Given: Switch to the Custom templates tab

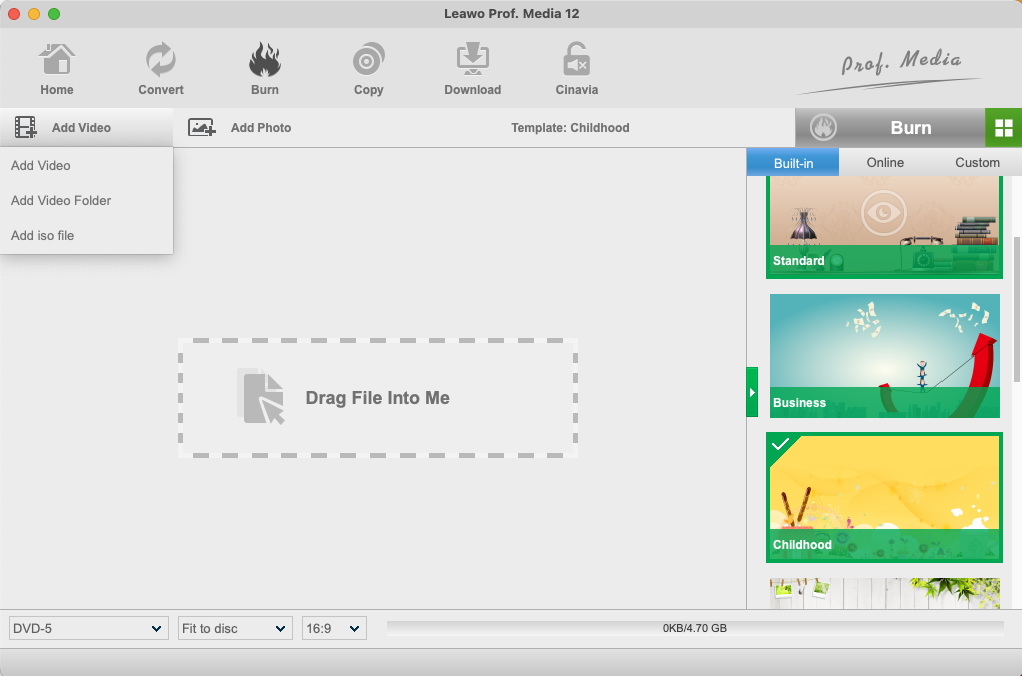Looking at the screenshot, I should [x=976, y=162].
